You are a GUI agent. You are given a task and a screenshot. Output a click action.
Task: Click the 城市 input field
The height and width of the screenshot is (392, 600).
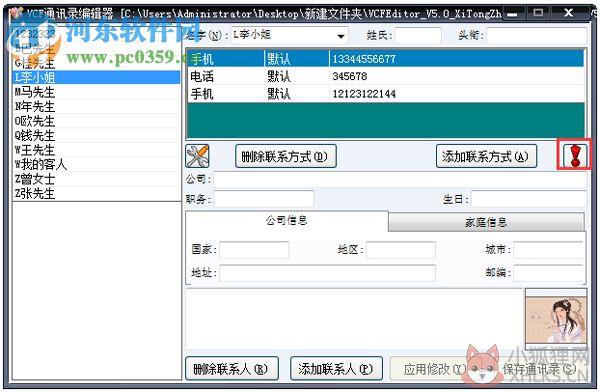pyautogui.click(x=548, y=250)
